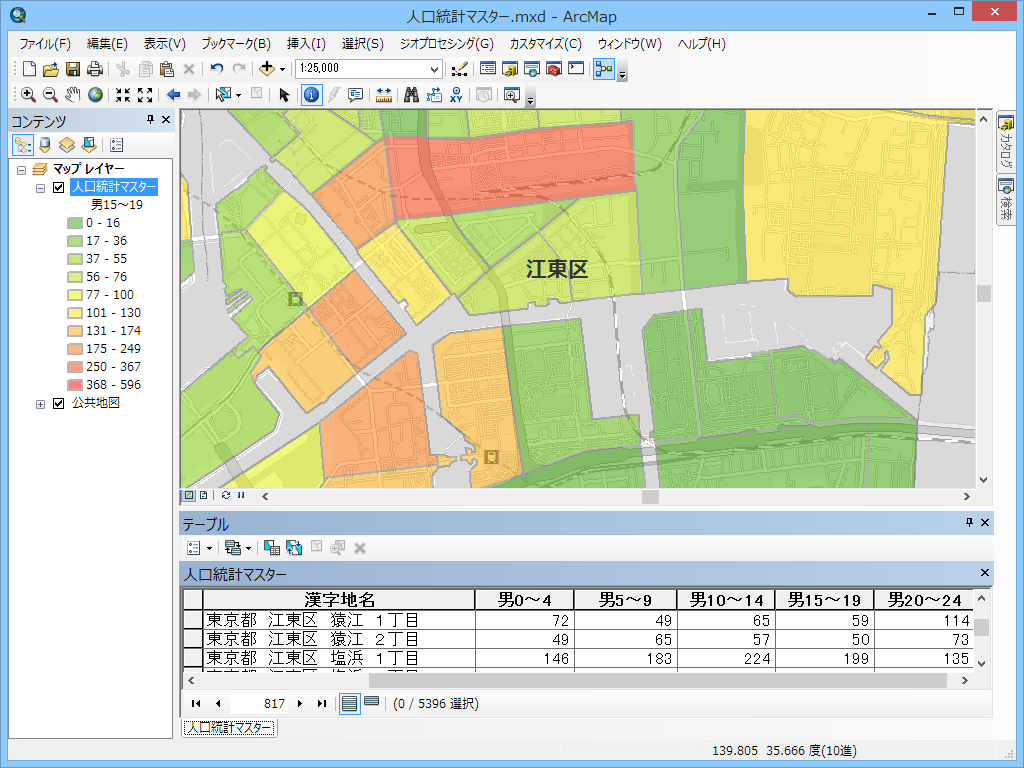The height and width of the screenshot is (768, 1024).
Task: Select the Pan hand tool
Action: 72,95
